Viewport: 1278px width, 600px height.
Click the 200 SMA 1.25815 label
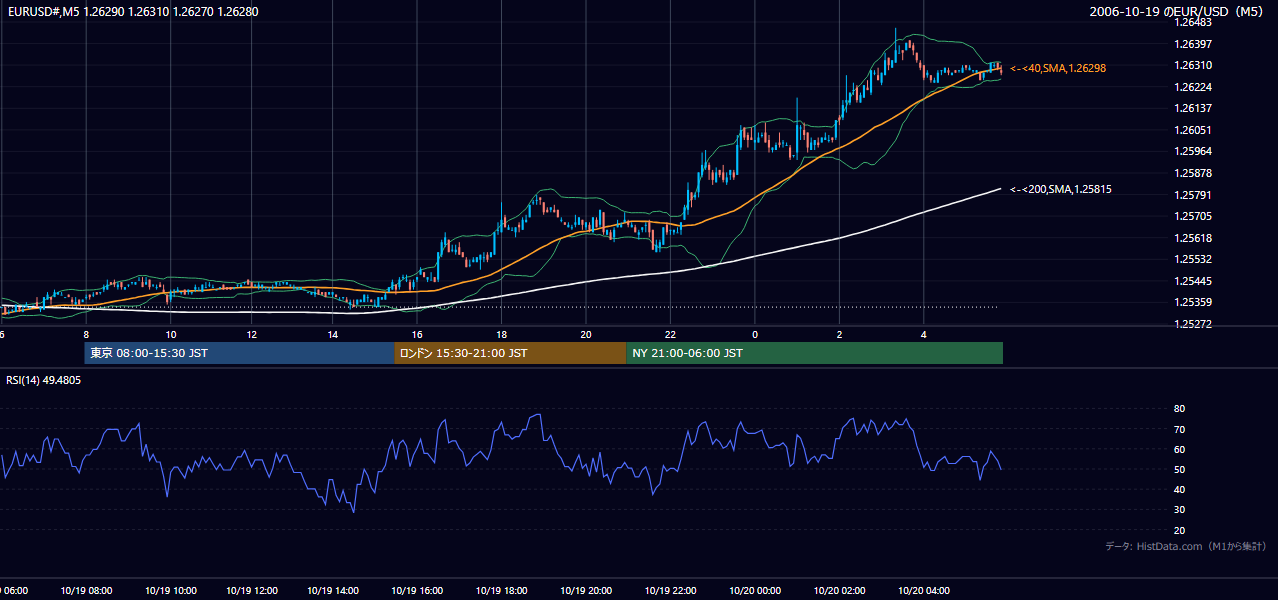point(1061,189)
